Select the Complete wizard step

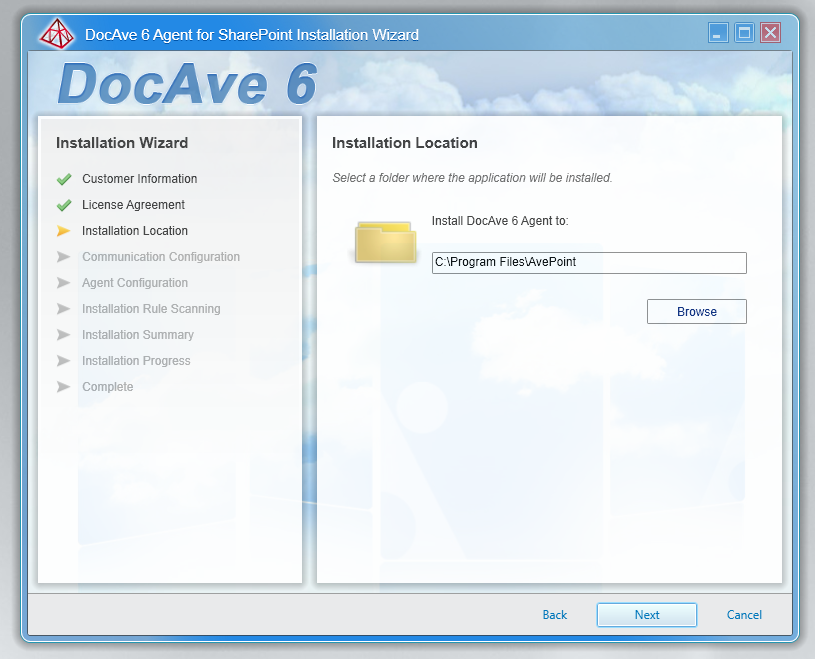107,386
